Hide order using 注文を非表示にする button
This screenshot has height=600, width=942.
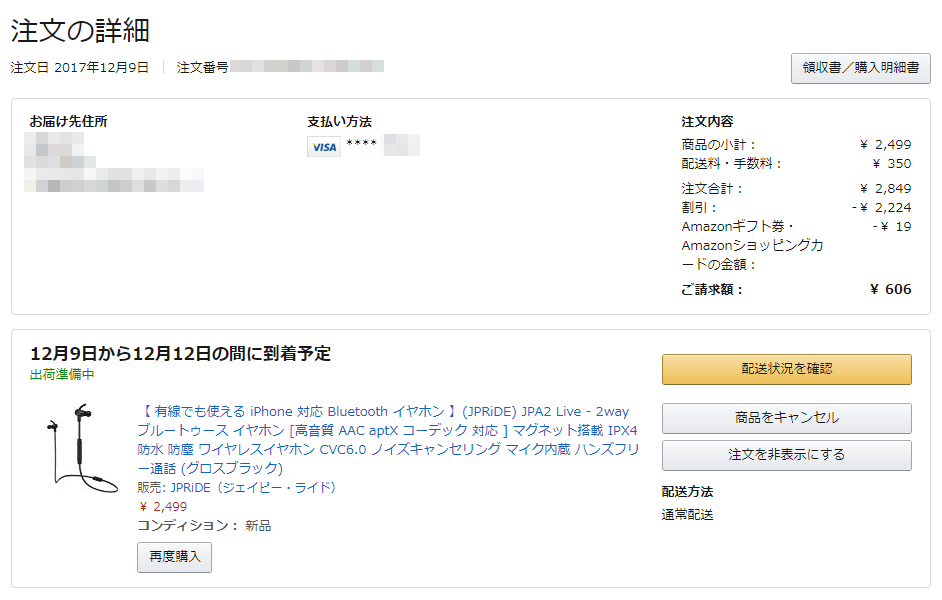tap(786, 455)
